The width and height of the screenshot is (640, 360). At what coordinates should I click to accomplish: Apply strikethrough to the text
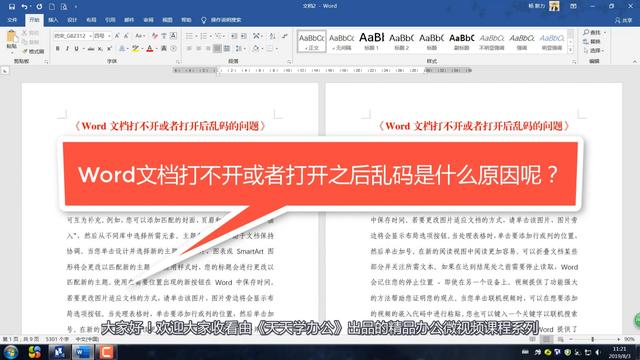(x=91, y=49)
